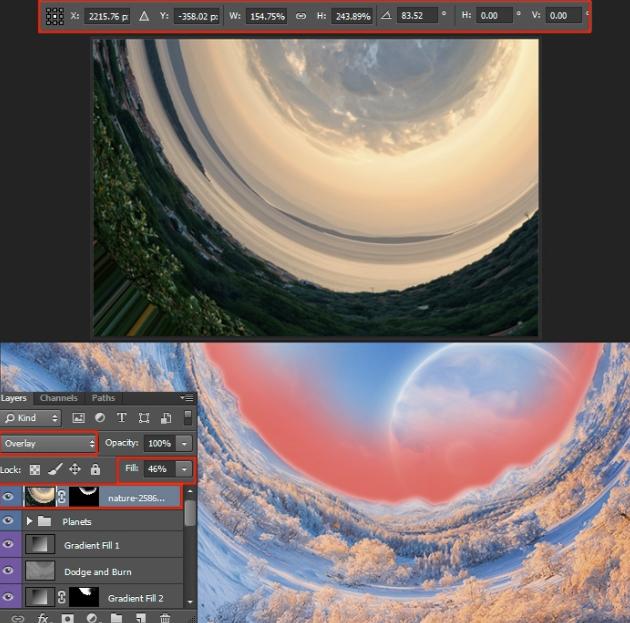Create new fill or adjustment layer icon

tap(92, 618)
